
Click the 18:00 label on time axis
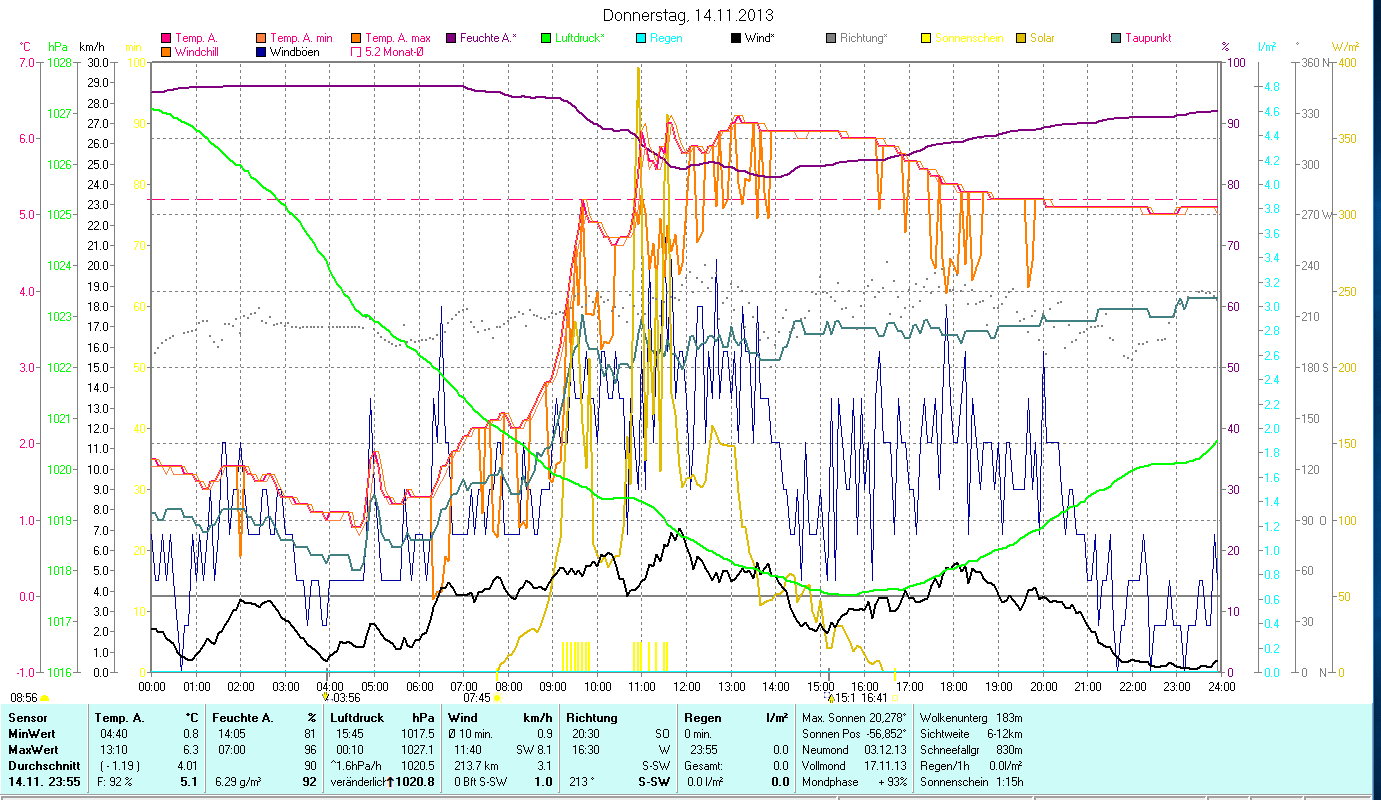coord(954,686)
